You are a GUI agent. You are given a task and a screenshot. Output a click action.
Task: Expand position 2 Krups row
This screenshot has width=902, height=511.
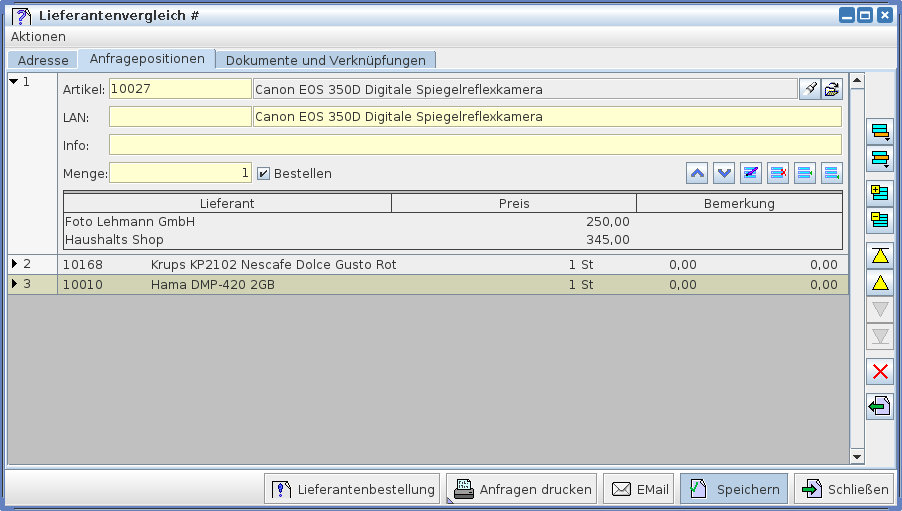pyautogui.click(x=14, y=264)
